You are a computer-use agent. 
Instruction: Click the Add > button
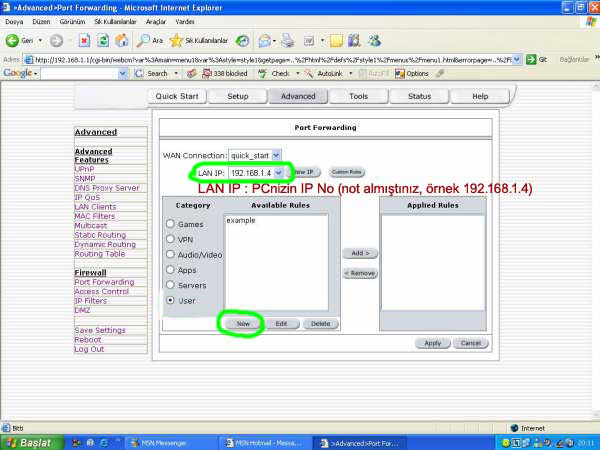tap(360, 253)
